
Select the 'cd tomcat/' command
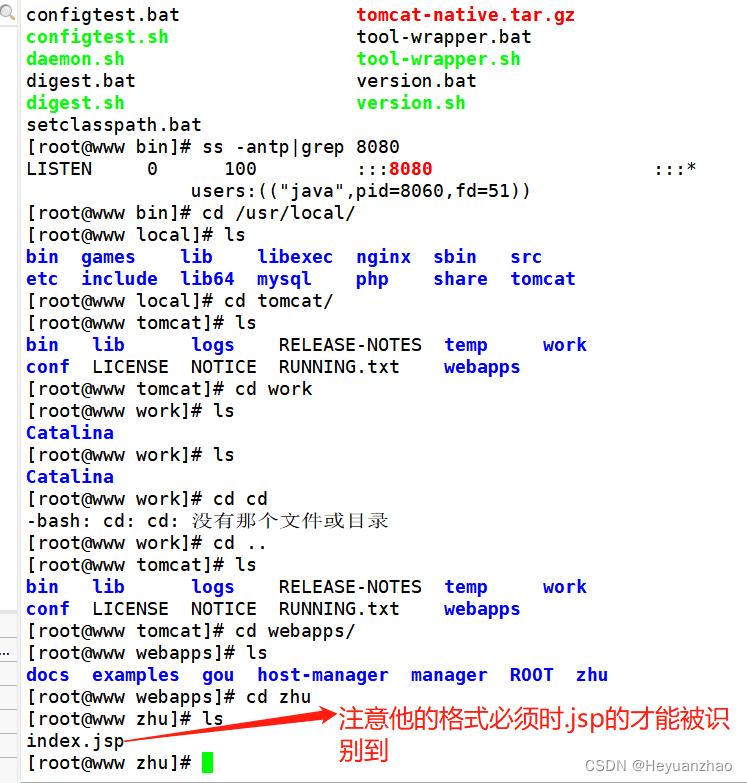279,301
